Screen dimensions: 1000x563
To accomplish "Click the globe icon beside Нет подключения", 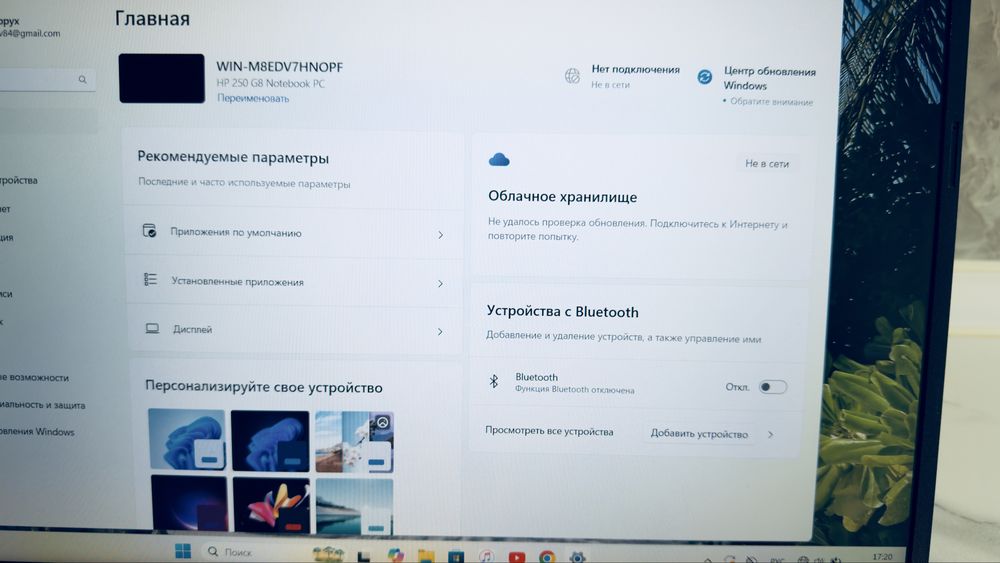I will [572, 76].
